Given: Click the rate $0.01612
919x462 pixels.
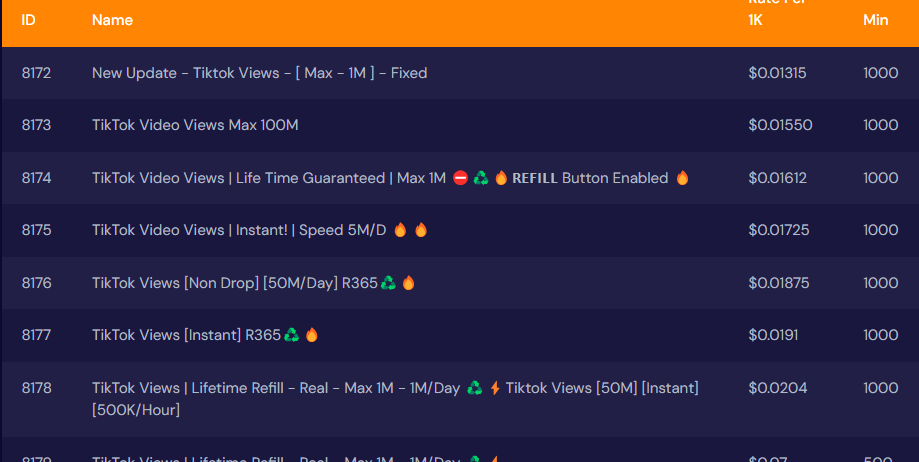Looking at the screenshot, I should pyautogui.click(x=777, y=178).
